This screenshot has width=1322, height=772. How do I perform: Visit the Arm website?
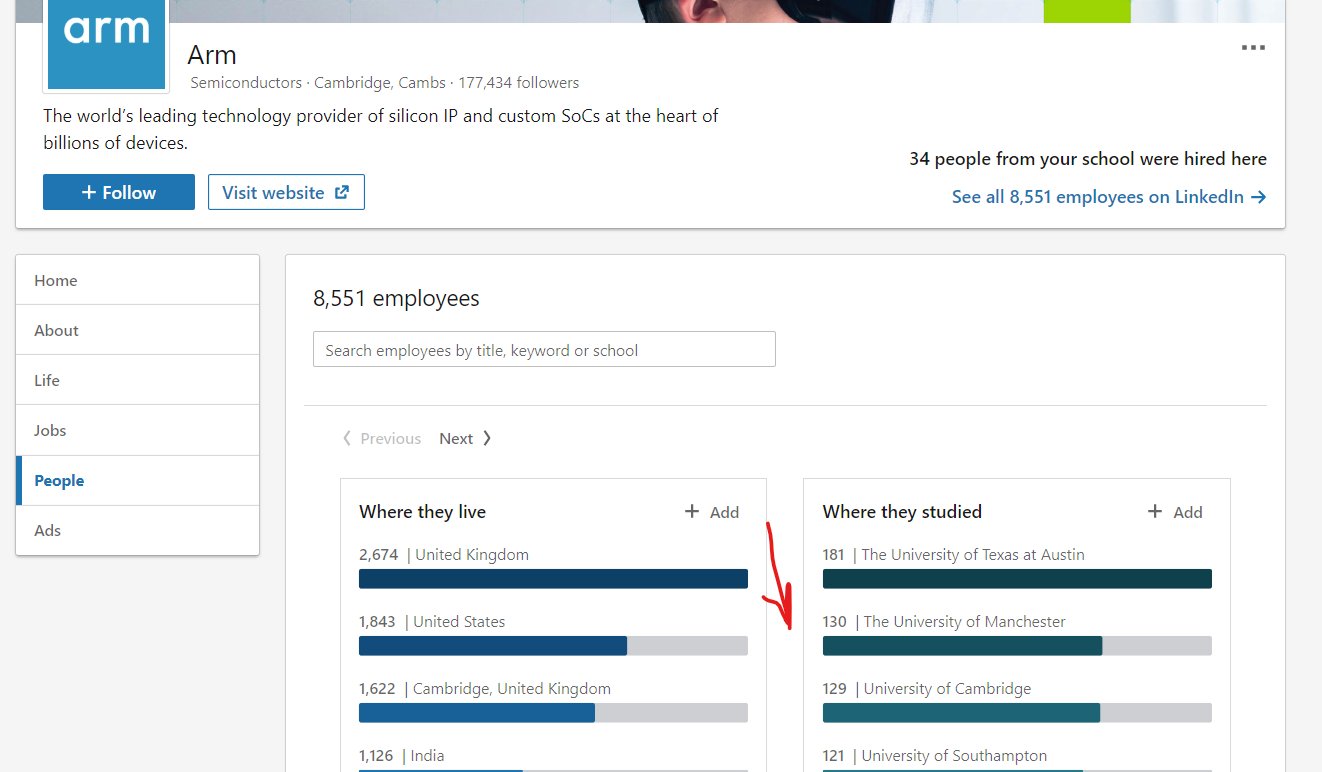(x=286, y=192)
